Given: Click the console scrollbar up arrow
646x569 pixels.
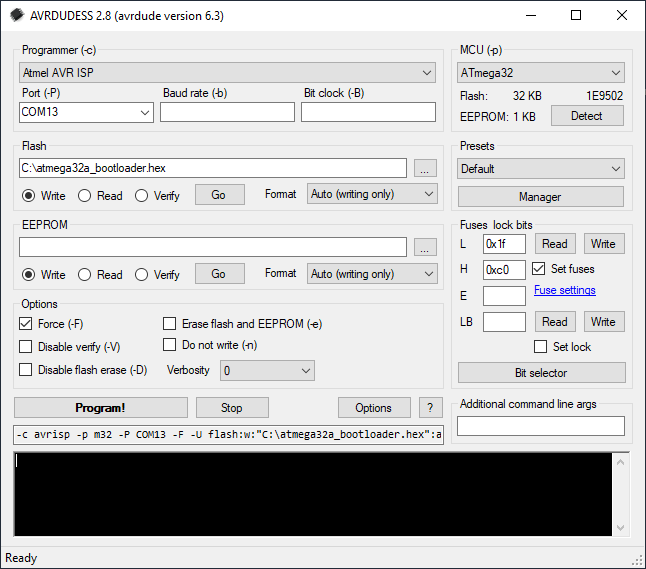Looking at the screenshot, I should click(621, 462).
